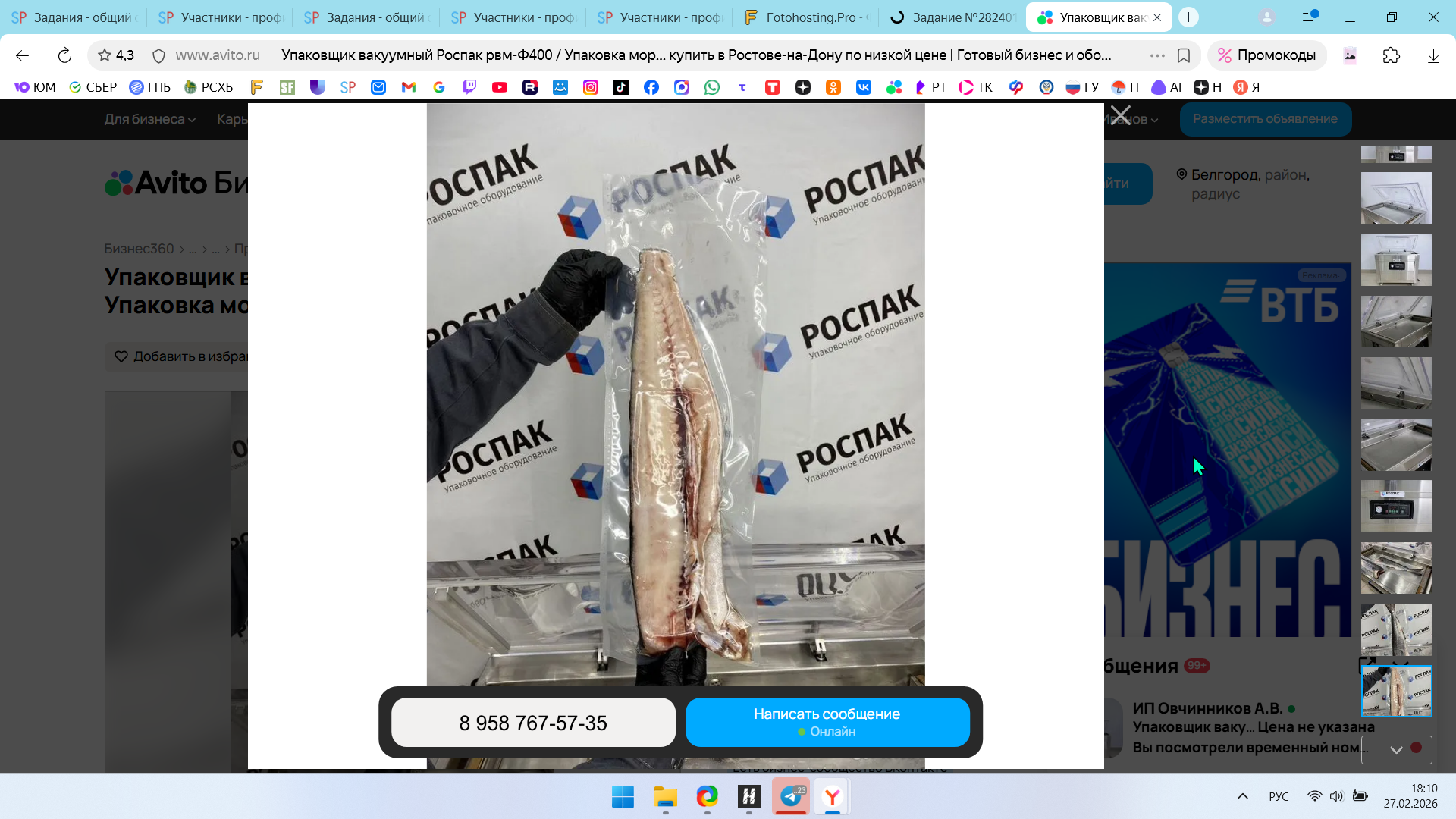Switch to the Fotohosting.Pro tab
This screenshot has height=819, width=1456.
coord(808,17)
